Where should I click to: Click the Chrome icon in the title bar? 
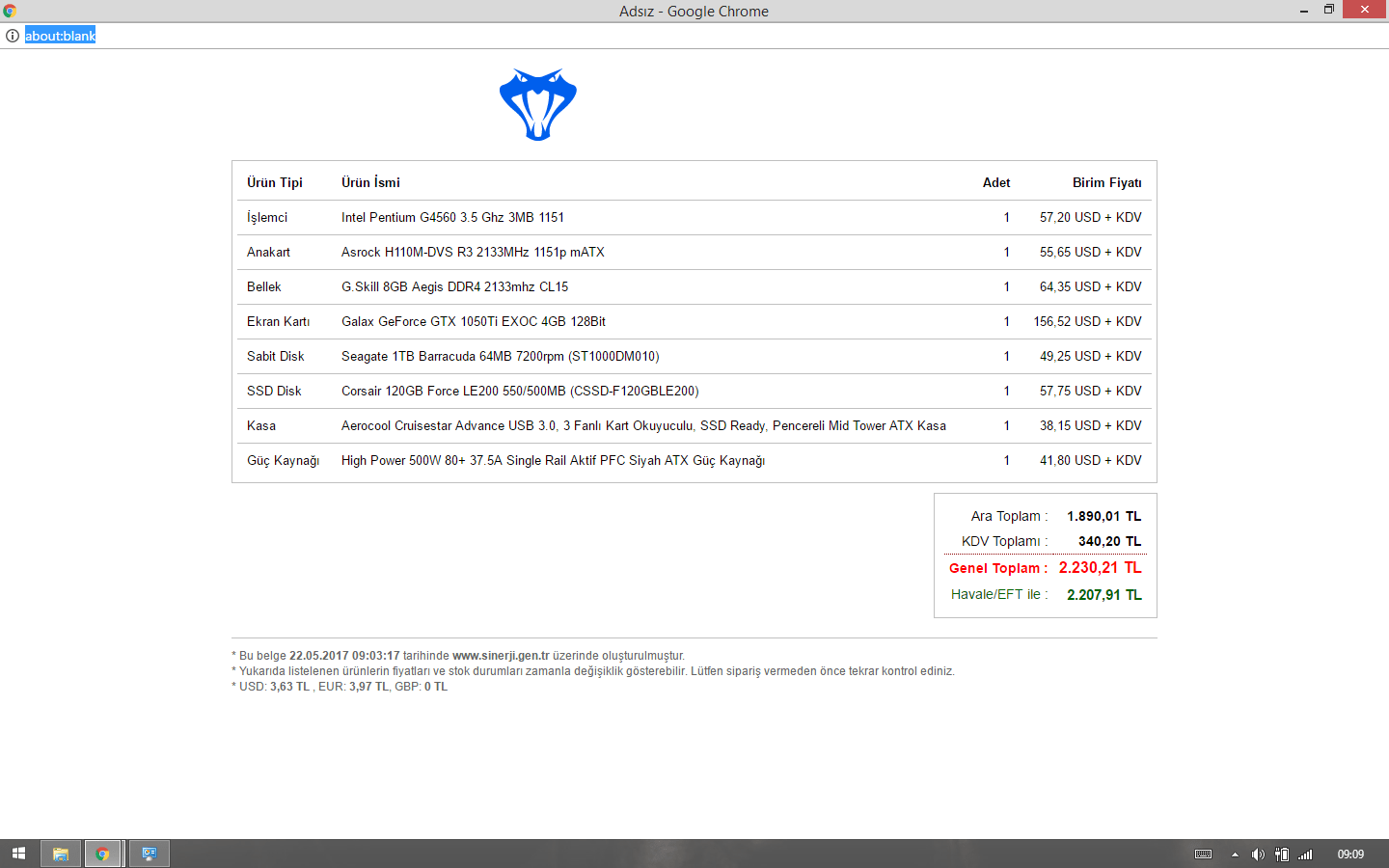click(10, 11)
